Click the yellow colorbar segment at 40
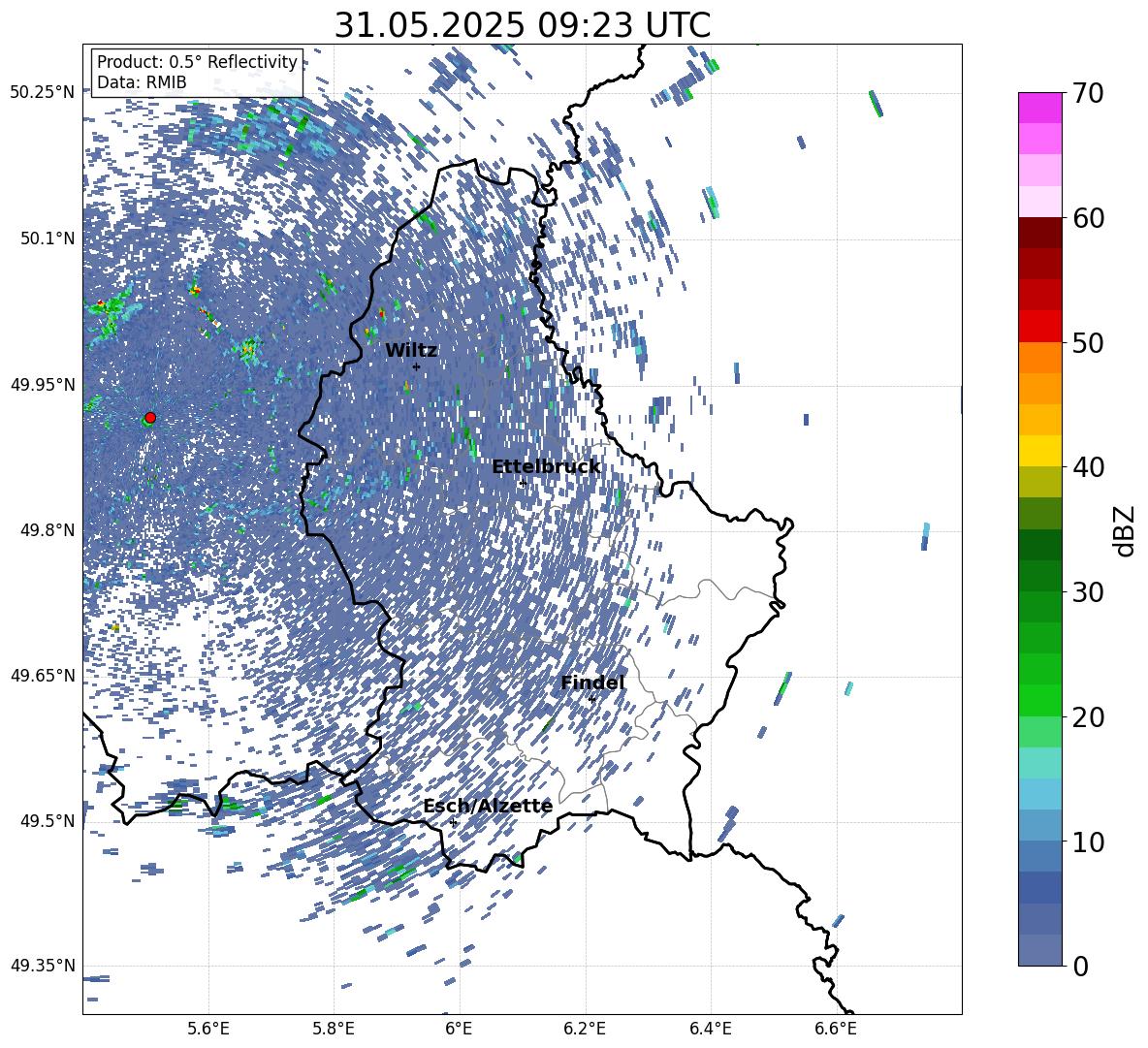 [1039, 451]
